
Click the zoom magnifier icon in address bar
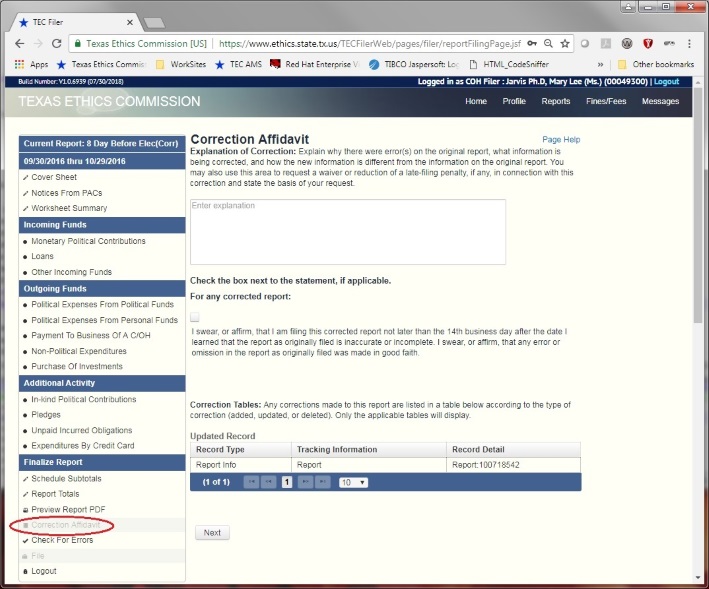click(547, 44)
